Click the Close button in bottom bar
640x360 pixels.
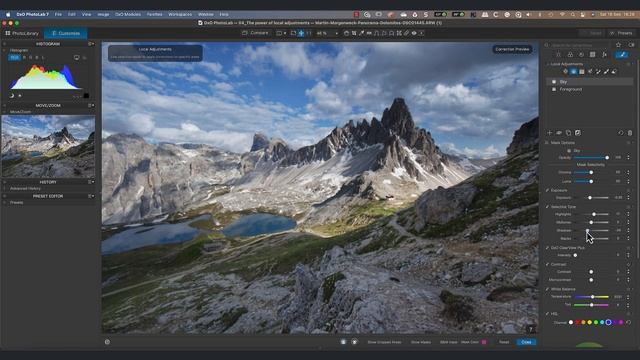coord(526,342)
